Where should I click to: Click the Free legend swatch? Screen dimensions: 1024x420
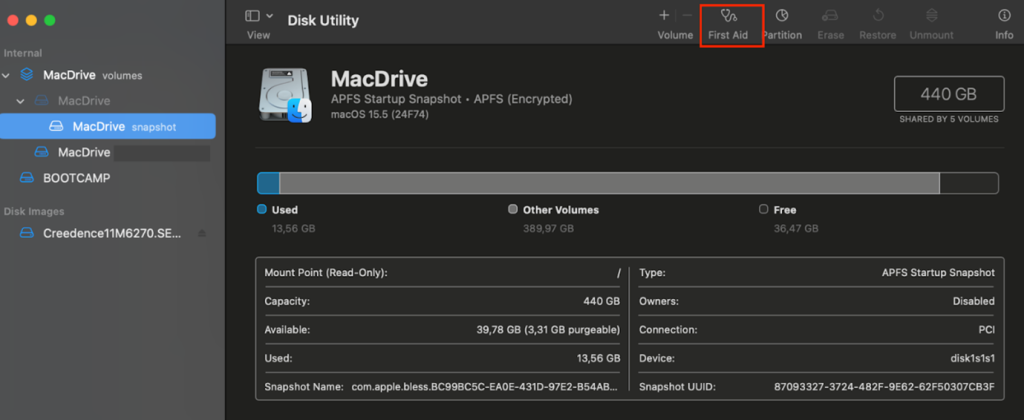coord(763,210)
